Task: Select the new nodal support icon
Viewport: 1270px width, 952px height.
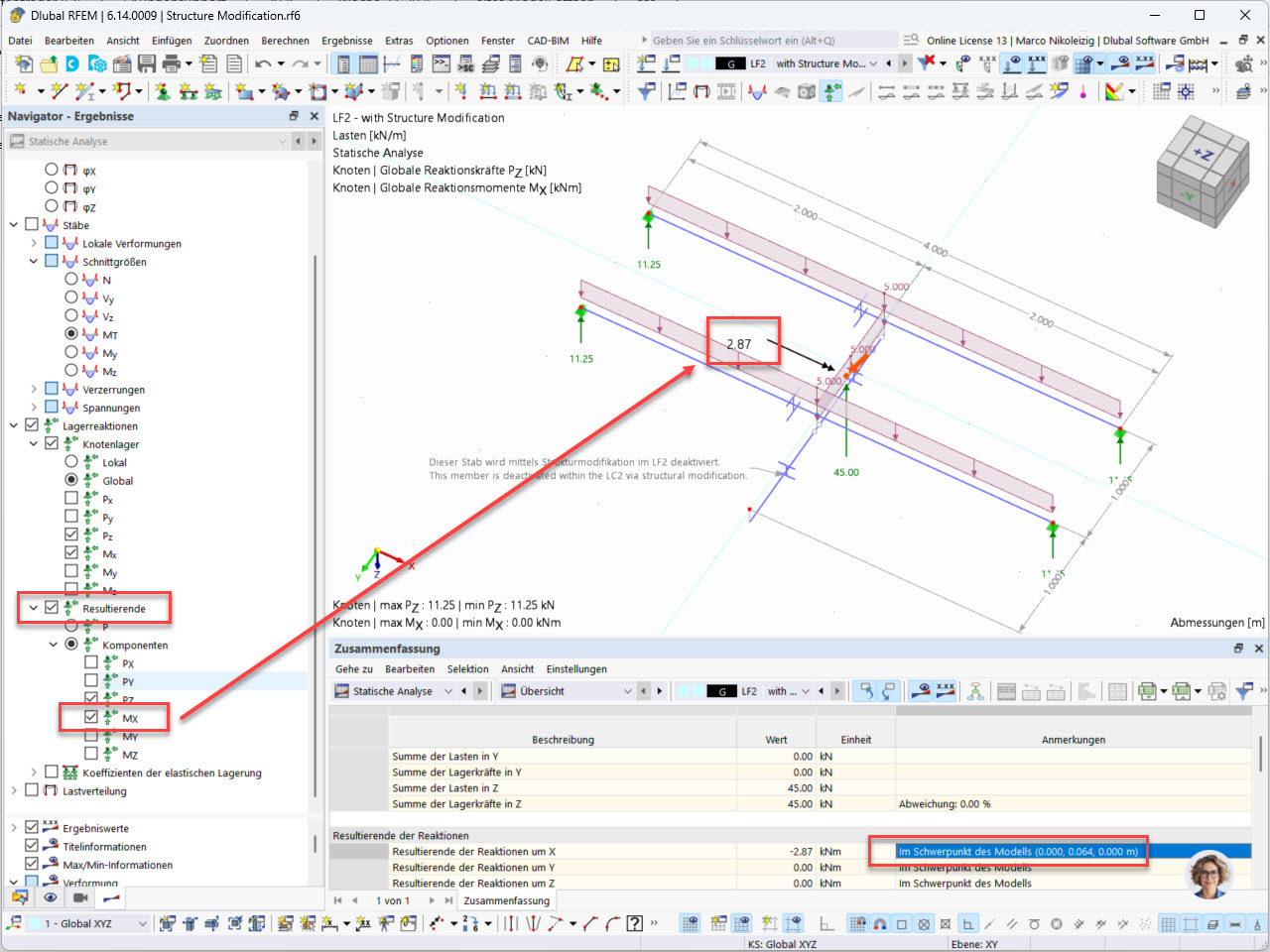Action: click(163, 91)
